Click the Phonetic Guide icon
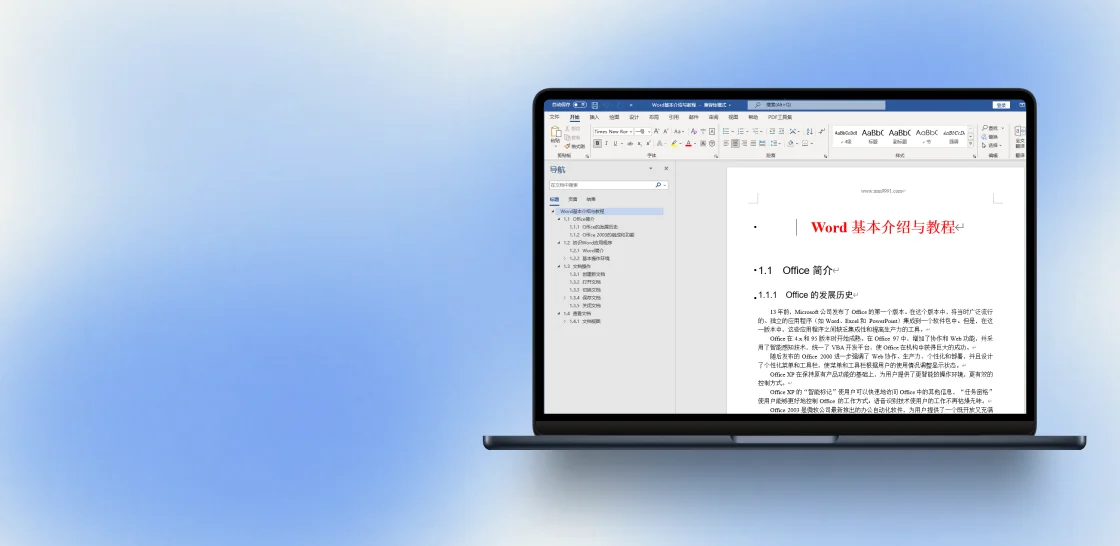The height and width of the screenshot is (546, 1120). tap(703, 131)
